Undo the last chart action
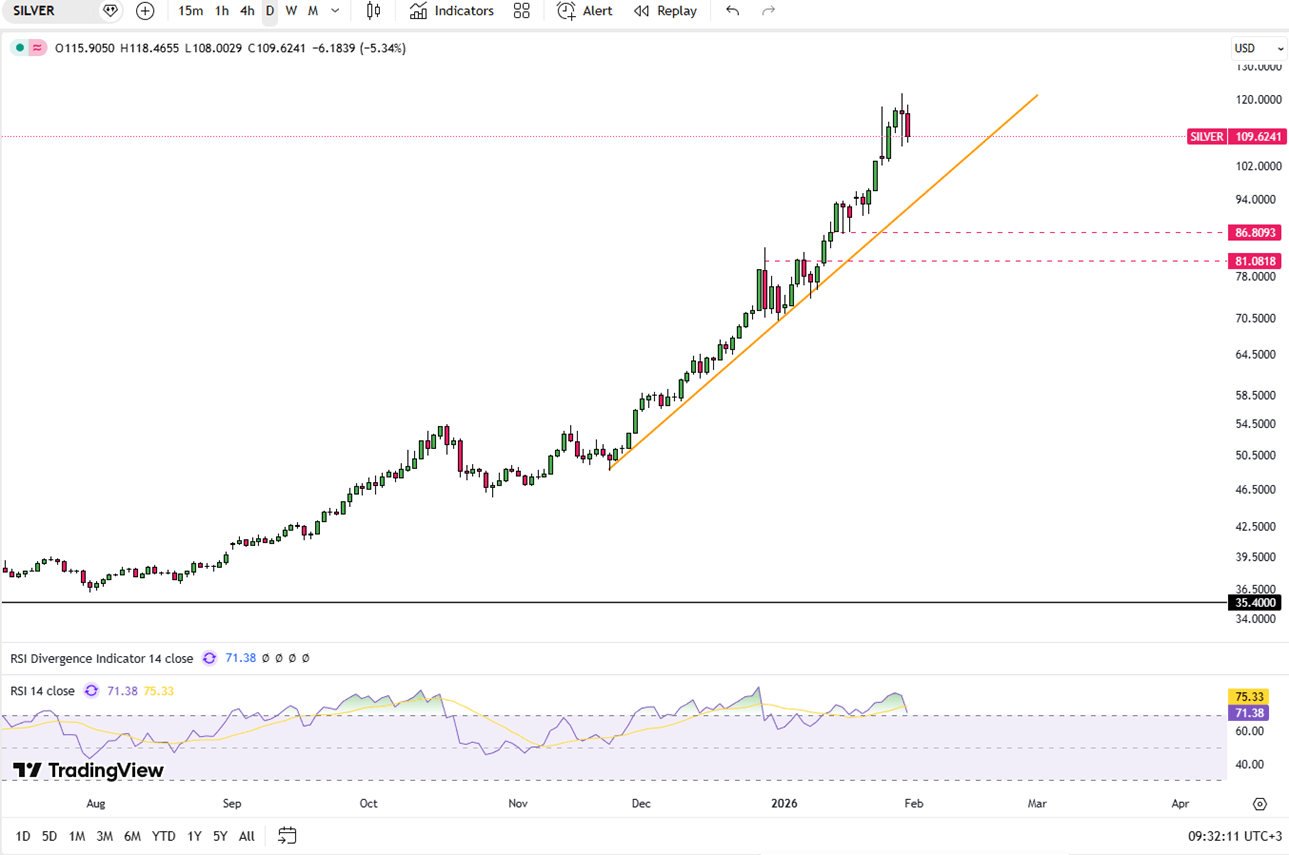The height and width of the screenshot is (855, 1289). pyautogui.click(x=733, y=11)
